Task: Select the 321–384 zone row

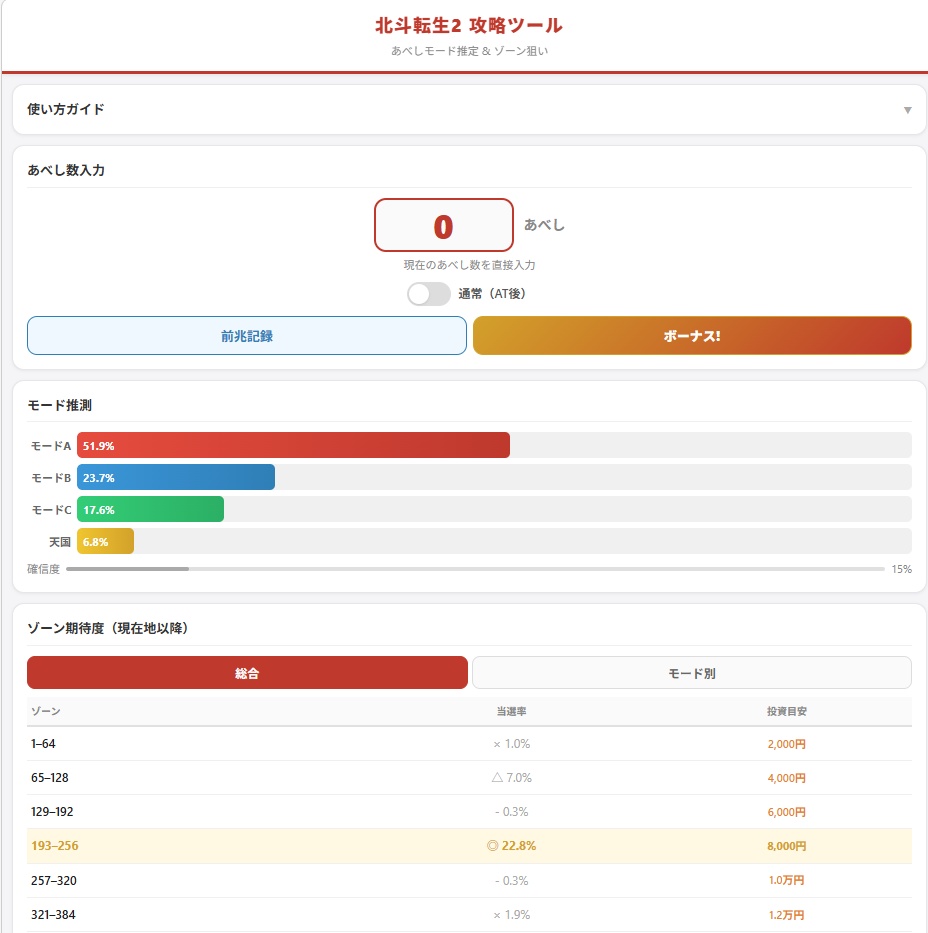Action: tap(469, 915)
